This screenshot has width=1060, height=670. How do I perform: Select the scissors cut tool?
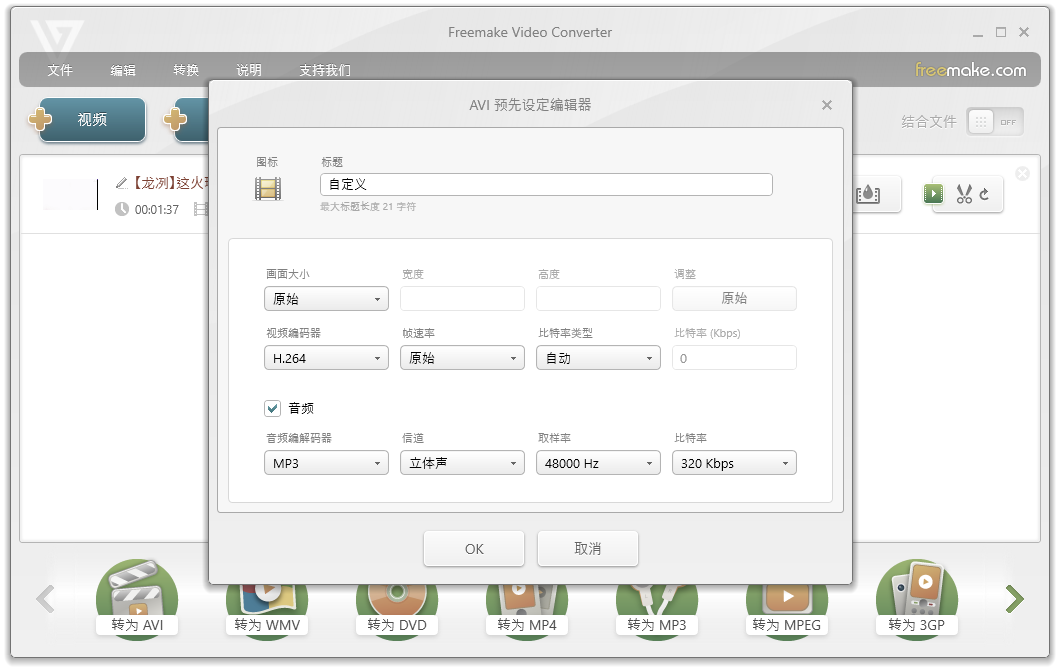point(964,194)
